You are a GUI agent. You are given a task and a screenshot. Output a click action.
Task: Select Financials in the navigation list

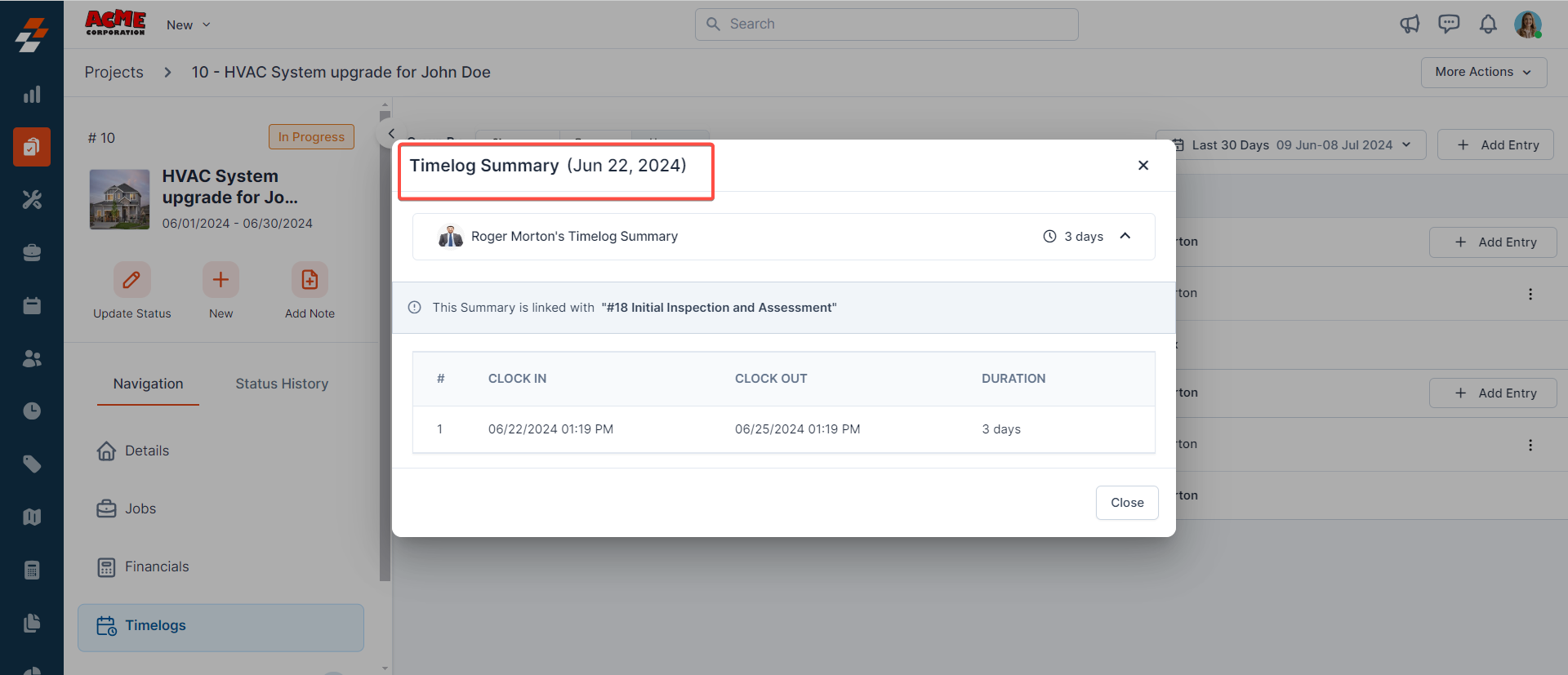point(157,566)
